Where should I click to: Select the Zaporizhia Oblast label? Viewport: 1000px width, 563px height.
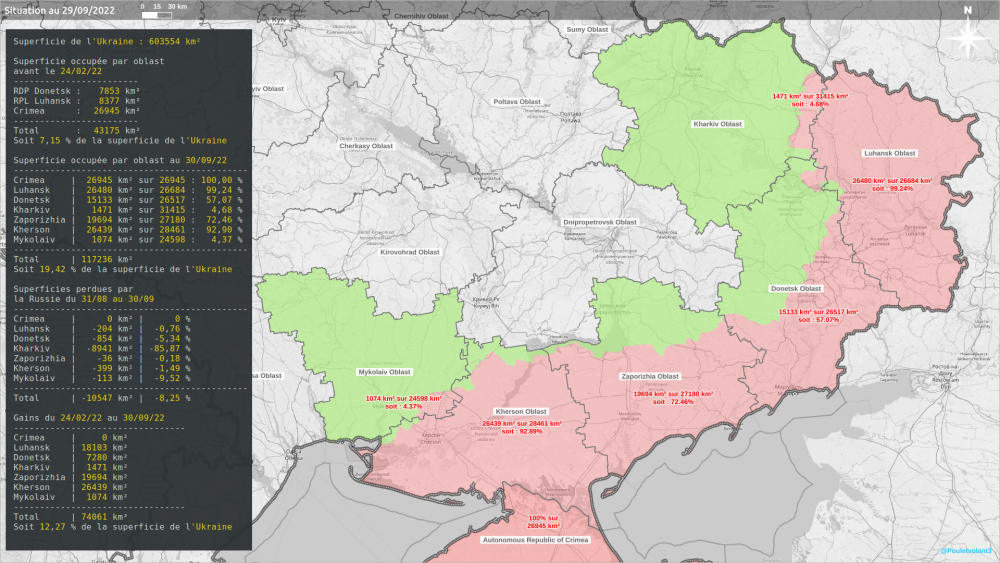650,376
